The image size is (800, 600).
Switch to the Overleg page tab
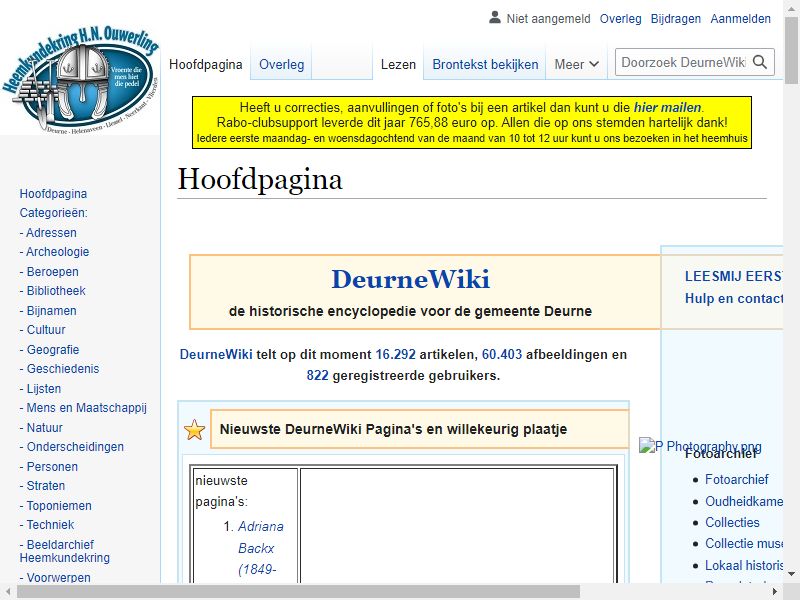(282, 64)
